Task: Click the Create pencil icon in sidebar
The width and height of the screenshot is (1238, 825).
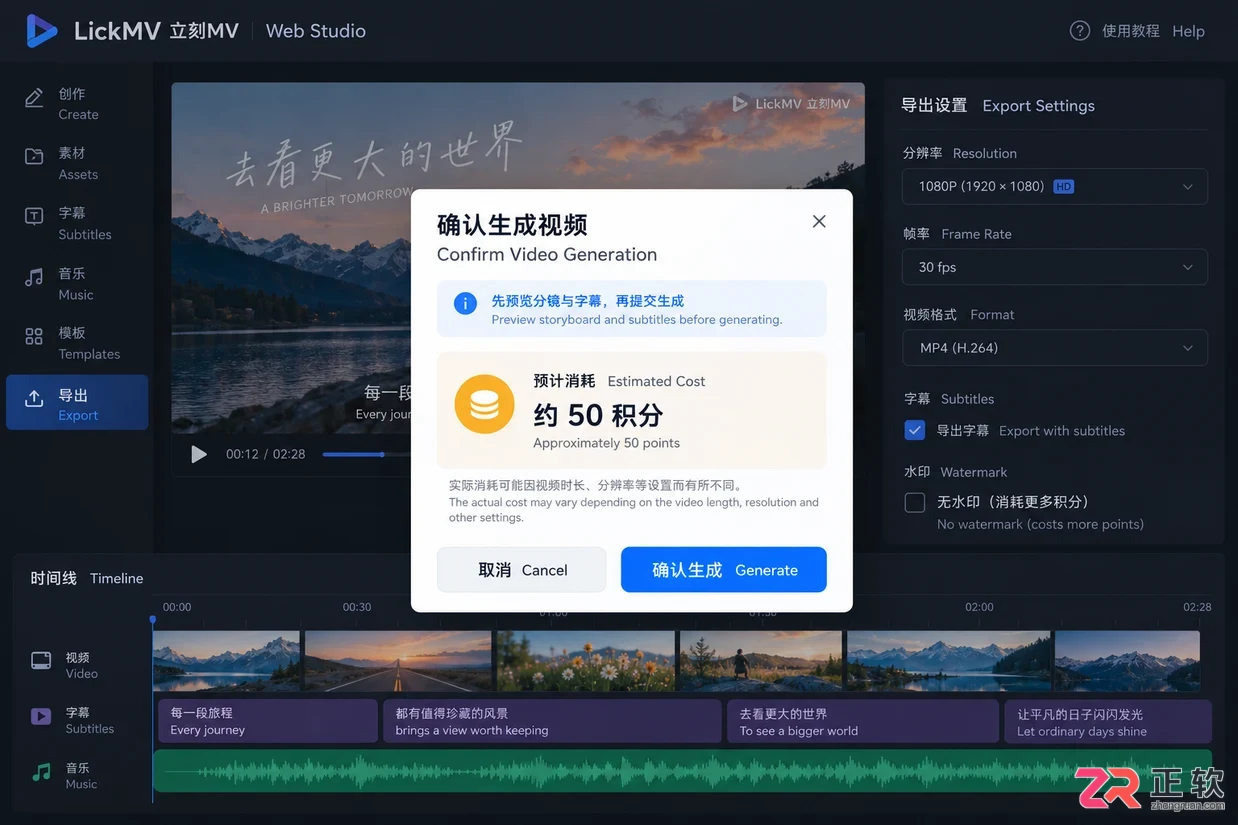Action: tap(34, 98)
